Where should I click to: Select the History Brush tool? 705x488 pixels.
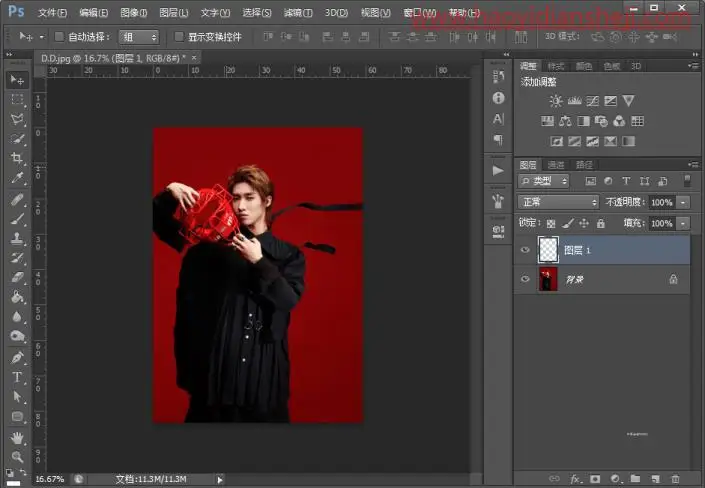click(x=17, y=258)
